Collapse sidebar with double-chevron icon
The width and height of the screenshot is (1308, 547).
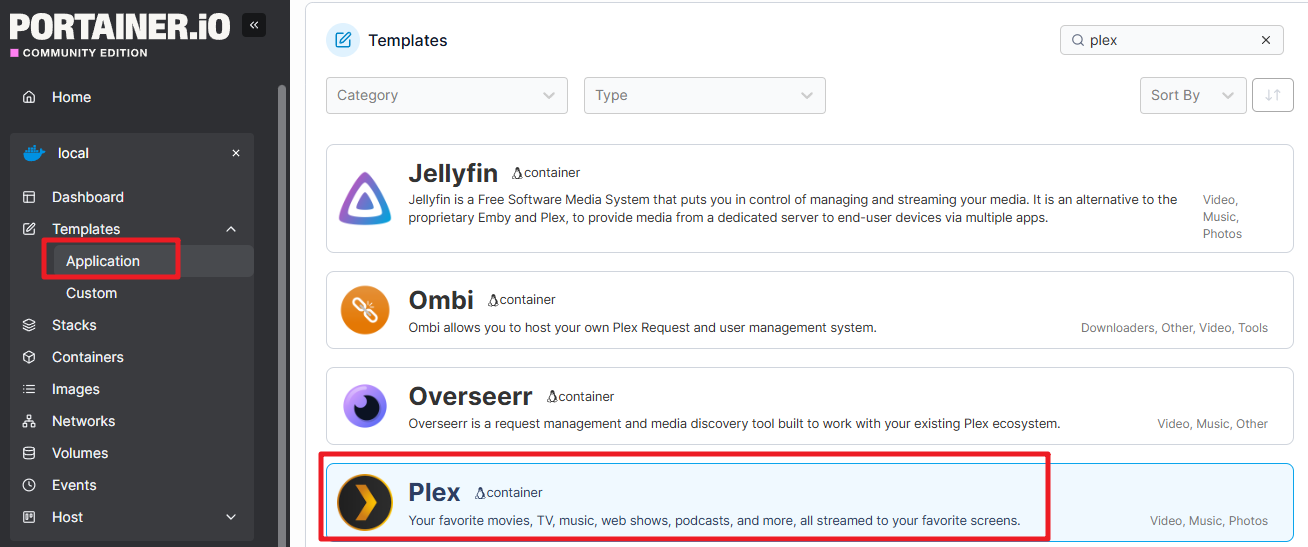pyautogui.click(x=254, y=25)
